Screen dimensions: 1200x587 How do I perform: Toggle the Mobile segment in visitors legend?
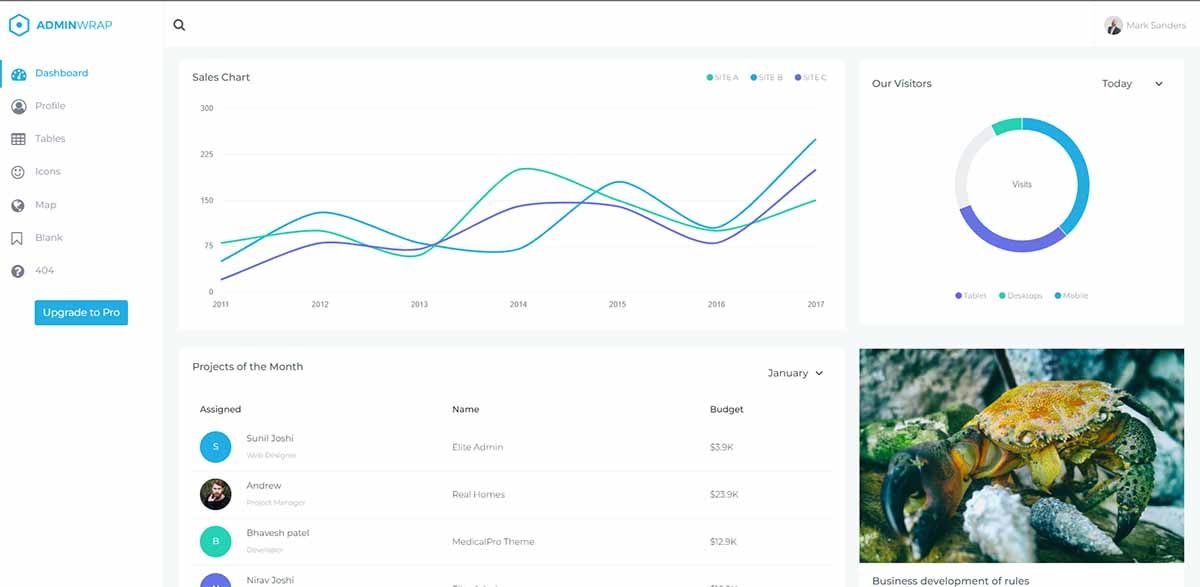click(1070, 295)
